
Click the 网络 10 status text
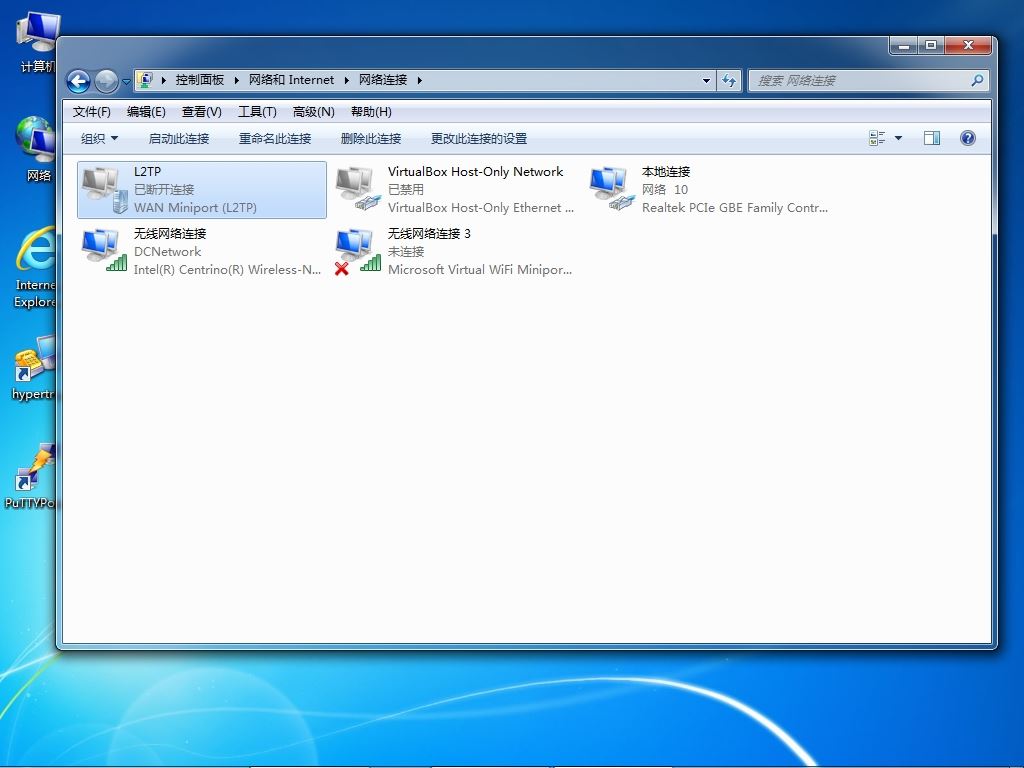tap(664, 189)
